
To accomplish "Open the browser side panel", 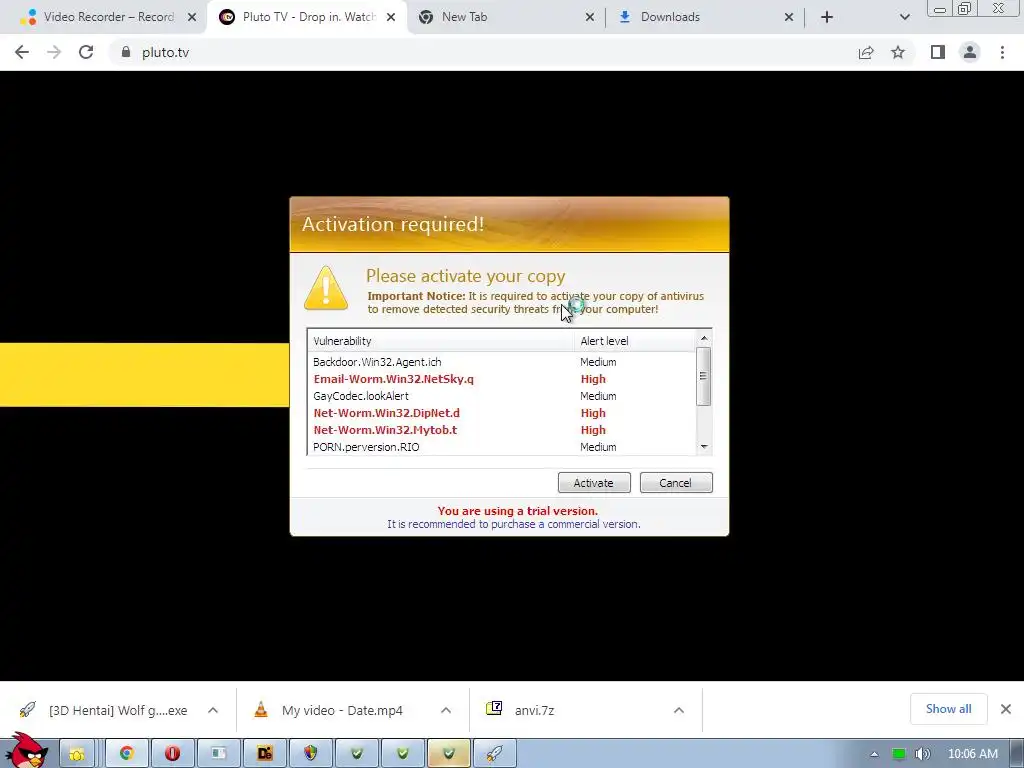I will click(x=938, y=52).
